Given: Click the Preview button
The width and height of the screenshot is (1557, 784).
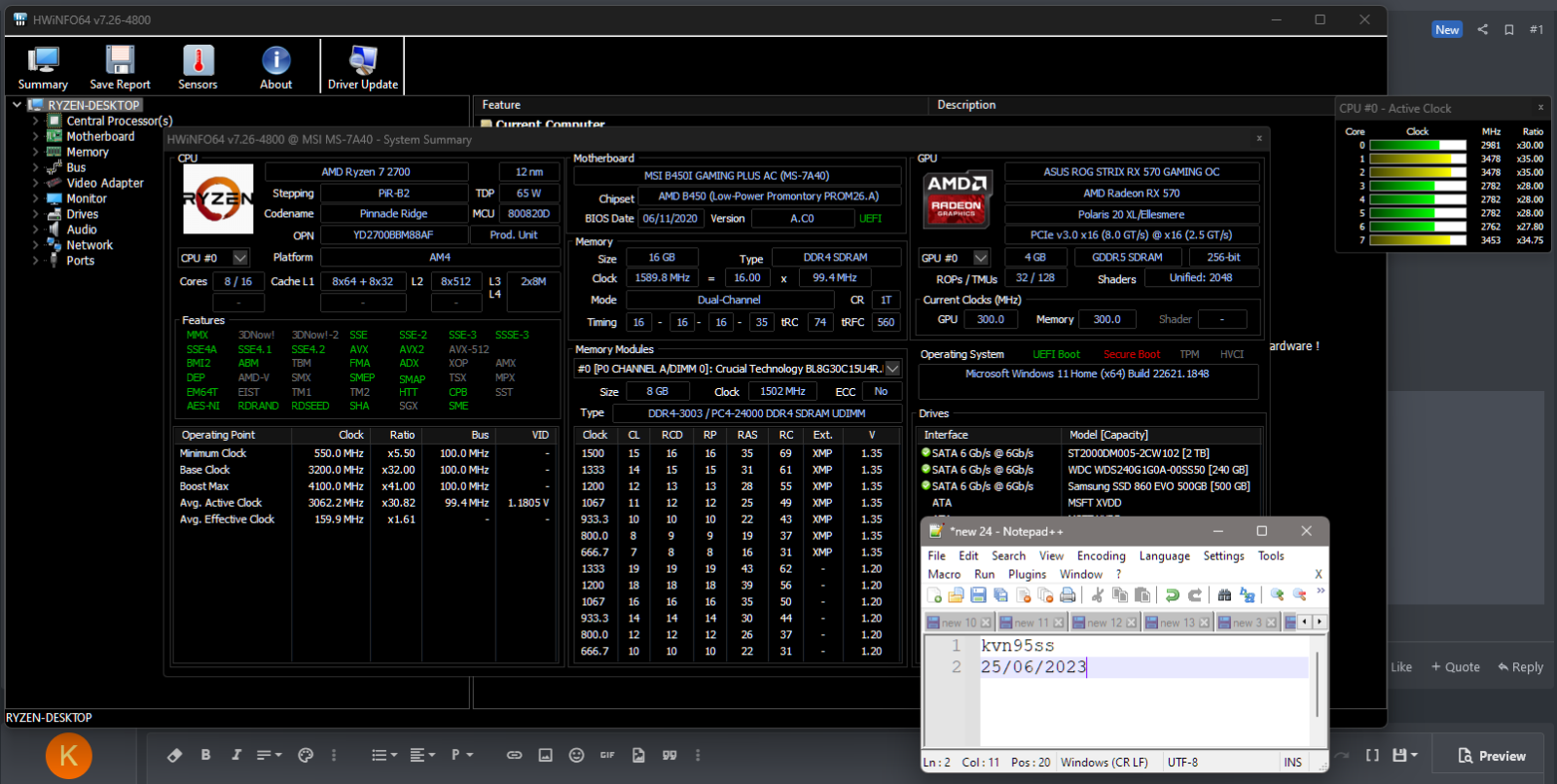Looking at the screenshot, I should click(1492, 756).
